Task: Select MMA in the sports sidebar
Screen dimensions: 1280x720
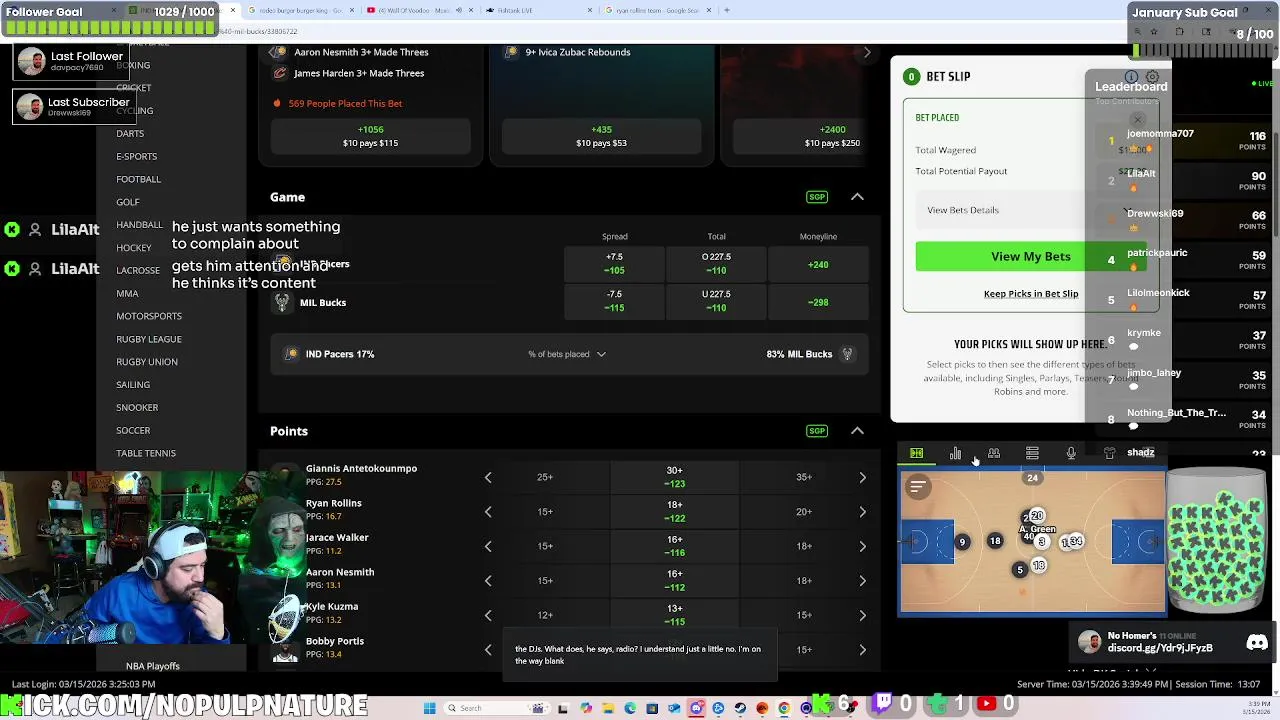Action: pyautogui.click(x=127, y=293)
